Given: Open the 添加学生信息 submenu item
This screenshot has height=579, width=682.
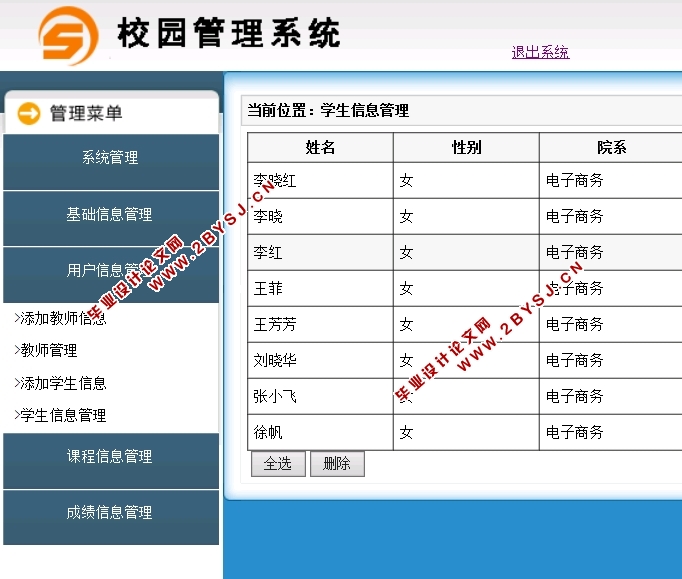Looking at the screenshot, I should click(x=61, y=383).
